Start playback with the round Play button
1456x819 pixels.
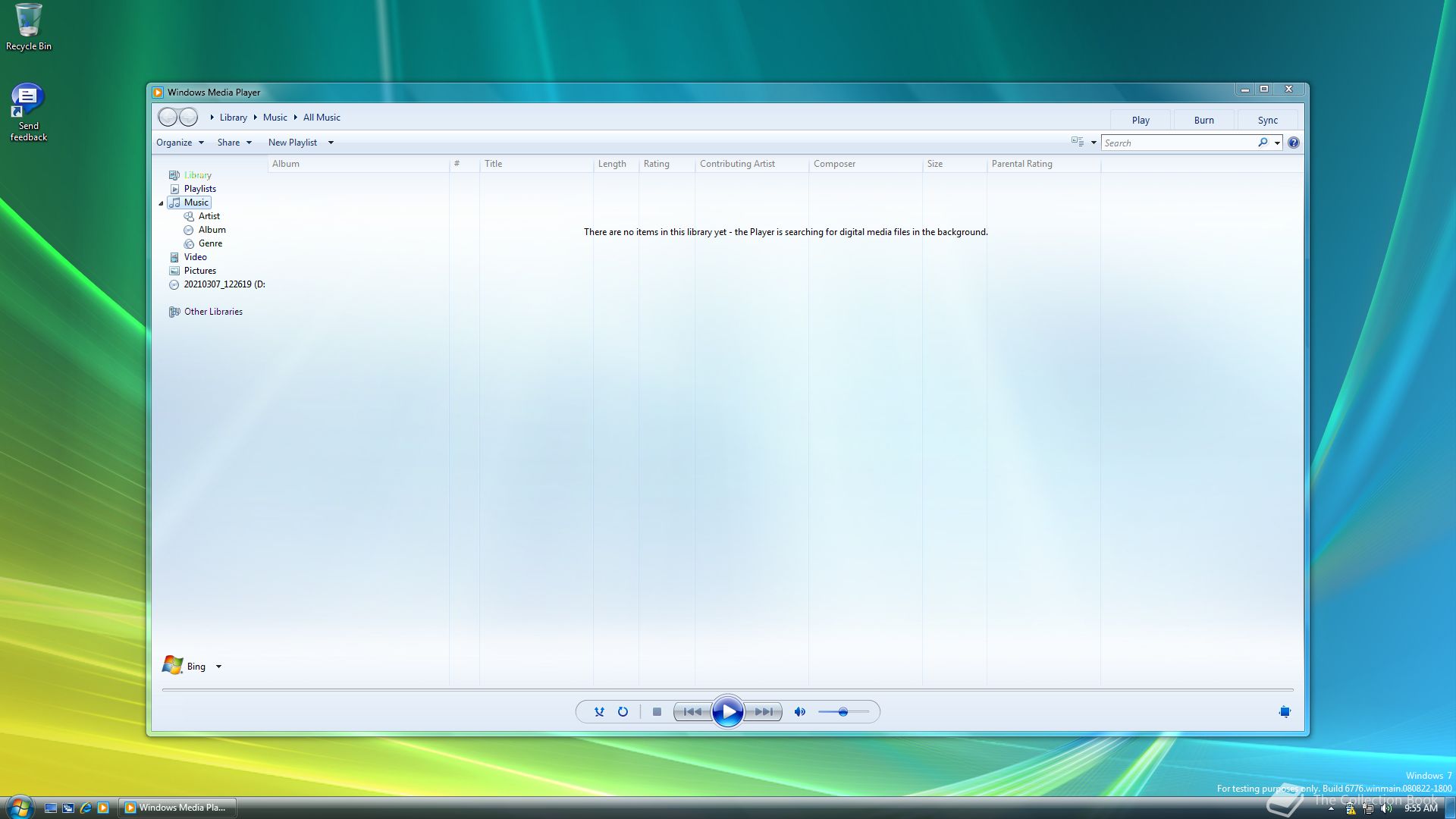(728, 712)
